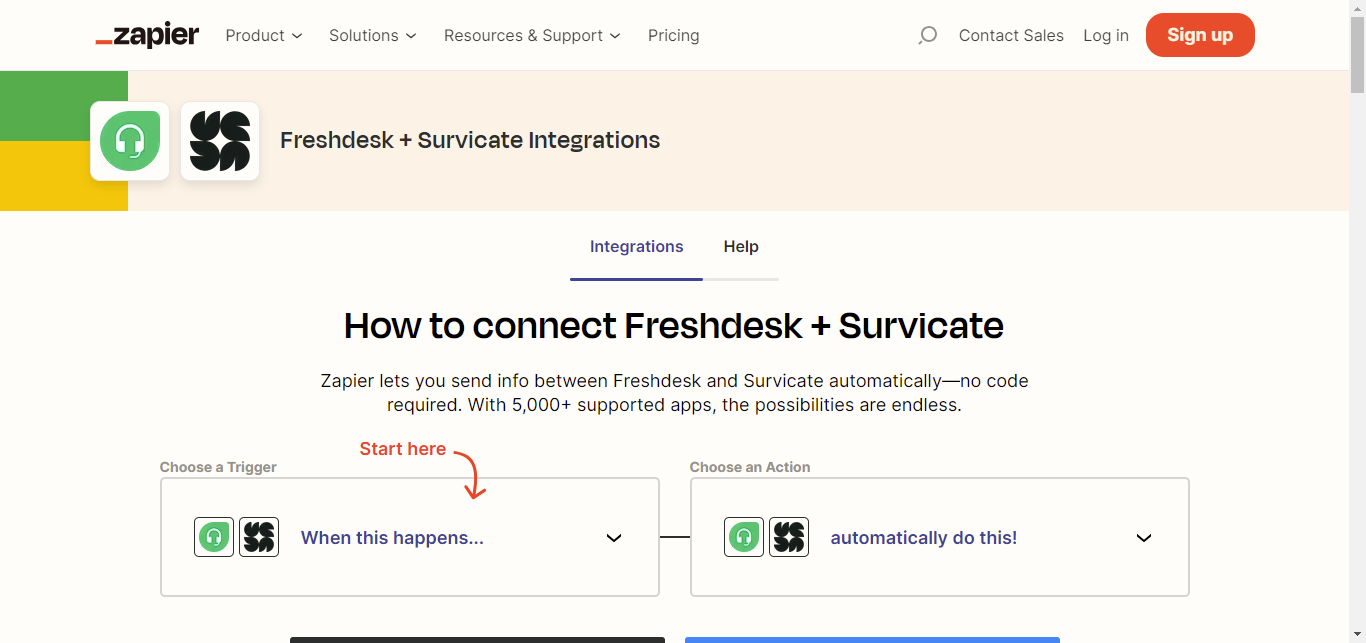Expand the Solutions menu
Viewport: 1366px width, 643px height.
[x=372, y=36]
